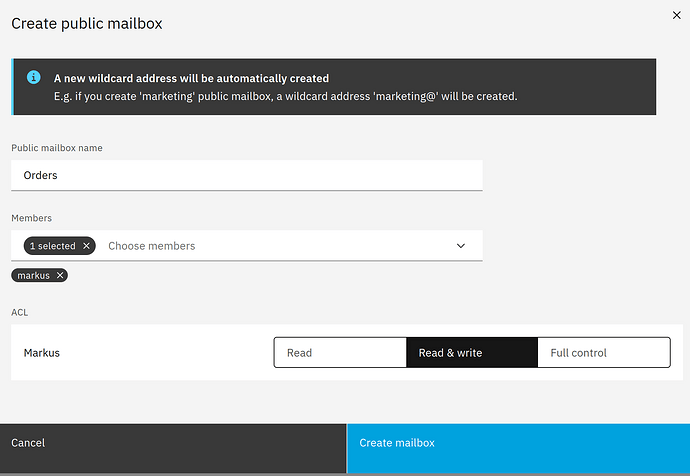Set Markus permission to Read
The width and height of the screenshot is (690, 476).
[340, 352]
